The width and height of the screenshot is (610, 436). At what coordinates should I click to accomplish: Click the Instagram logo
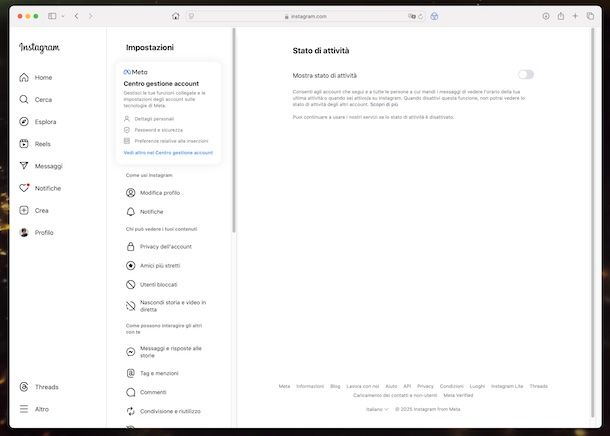coord(39,47)
